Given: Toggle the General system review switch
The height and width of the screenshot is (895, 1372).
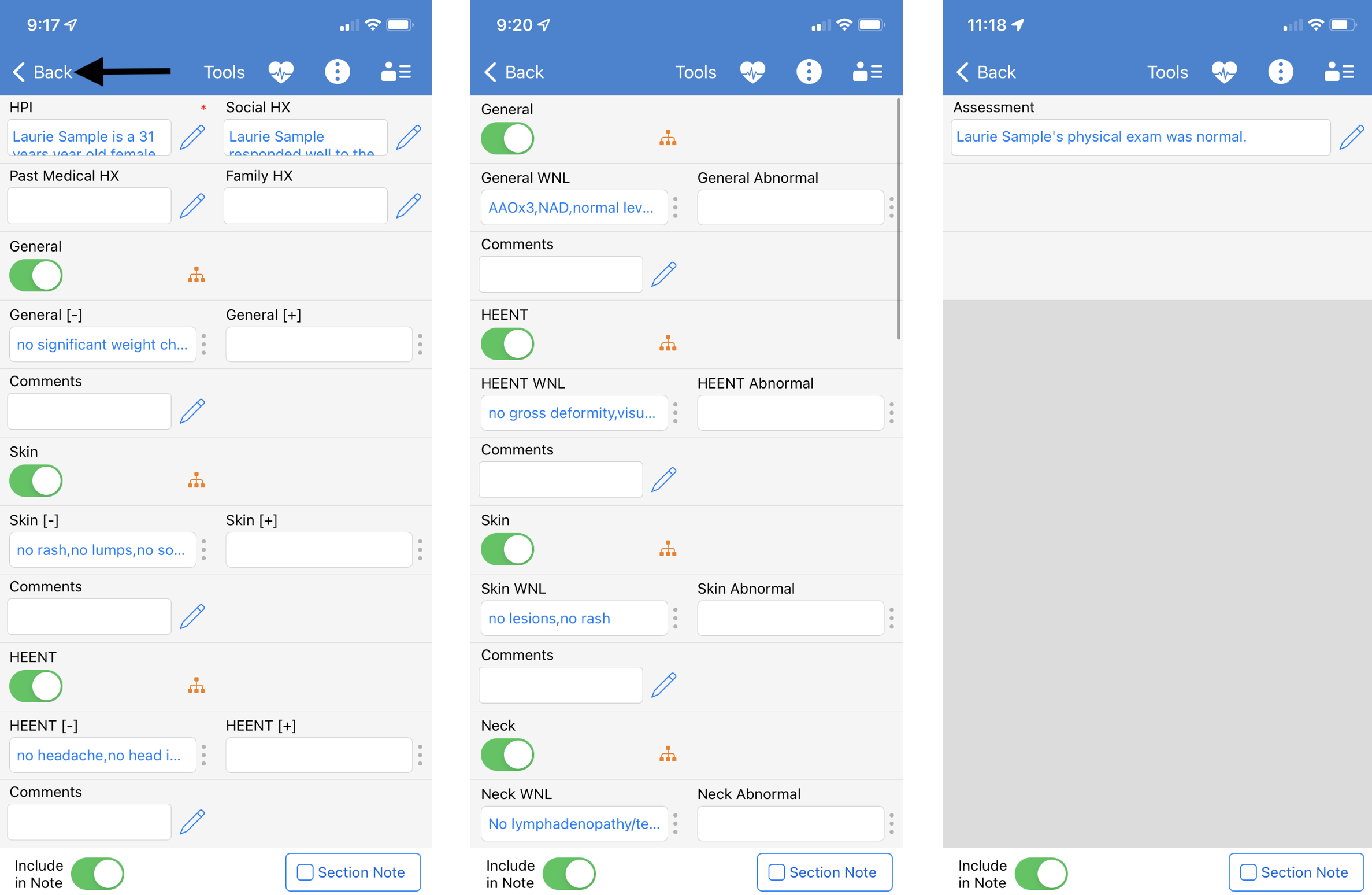Looking at the screenshot, I should (37, 275).
